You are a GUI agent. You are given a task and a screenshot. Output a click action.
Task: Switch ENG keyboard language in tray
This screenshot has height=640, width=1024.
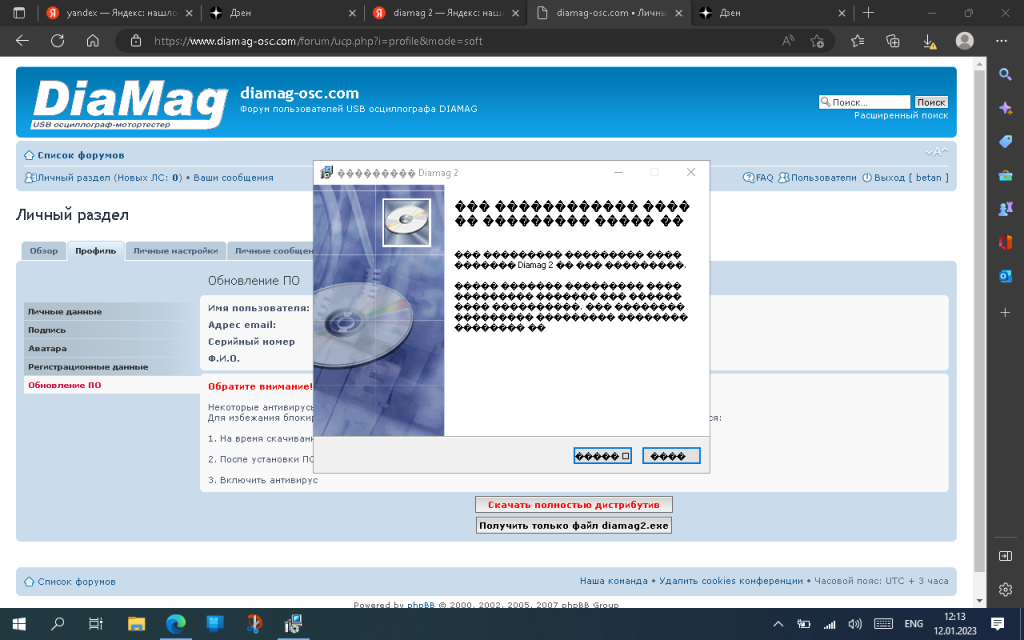coord(914,624)
